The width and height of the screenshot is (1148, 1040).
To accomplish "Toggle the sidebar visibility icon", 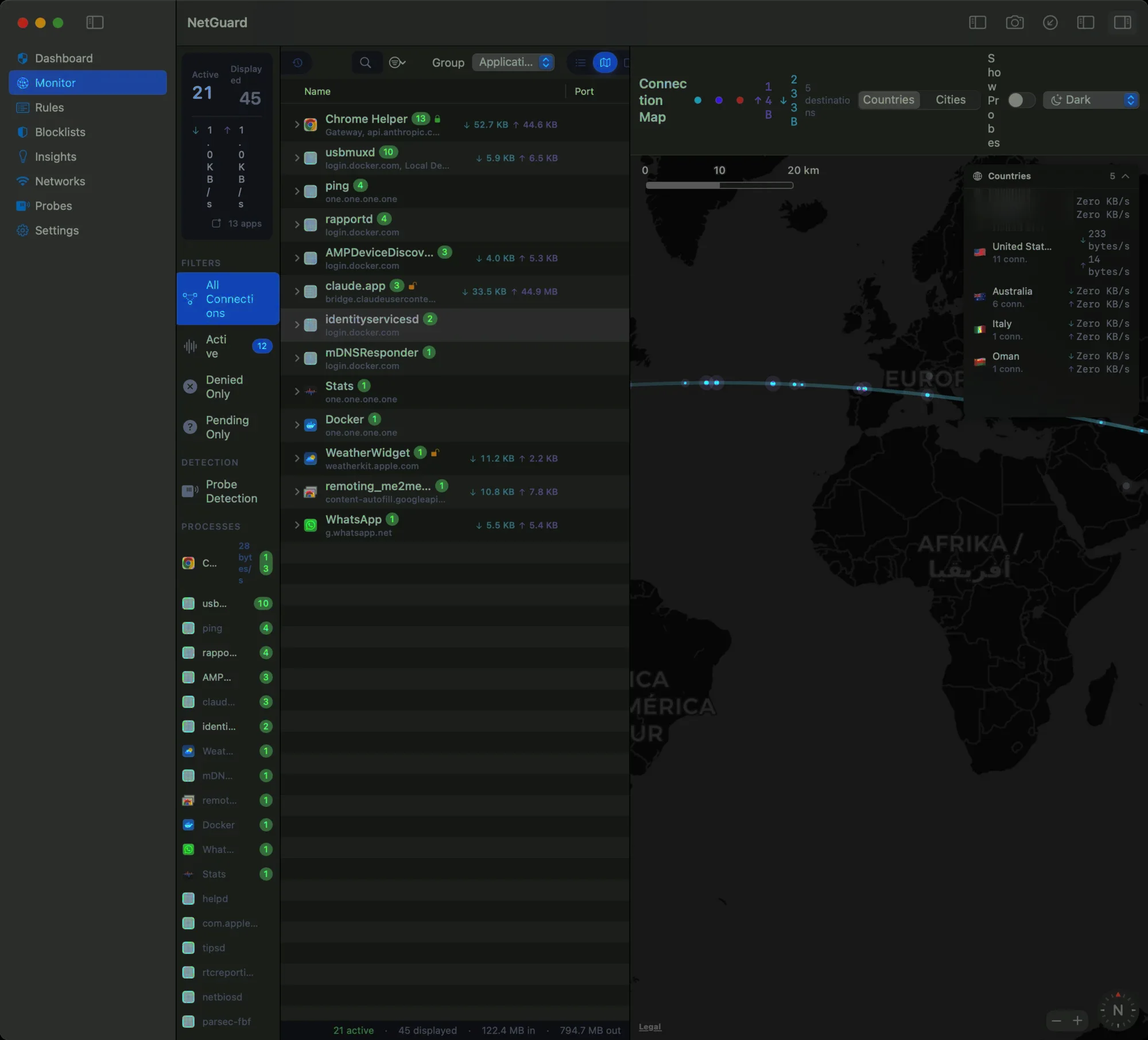I will click(x=95, y=22).
